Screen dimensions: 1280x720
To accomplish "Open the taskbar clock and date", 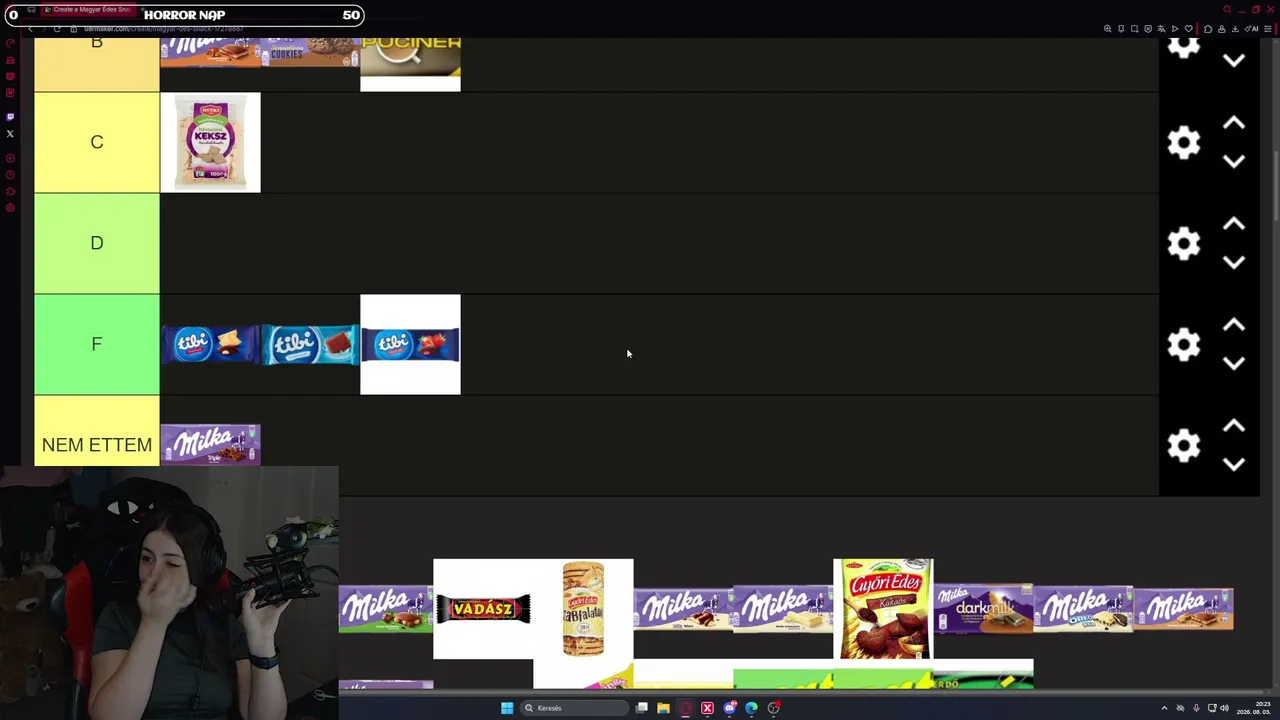I will 1254,708.
